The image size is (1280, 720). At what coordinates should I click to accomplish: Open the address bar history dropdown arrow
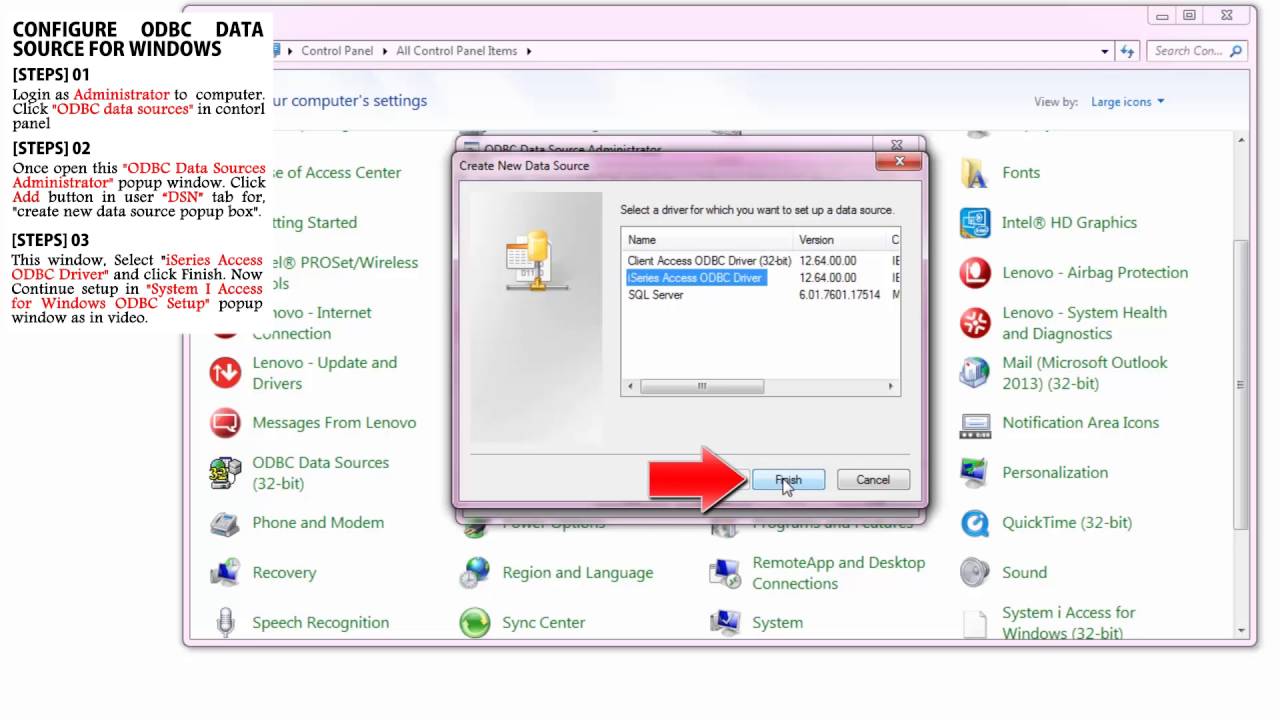click(x=1105, y=51)
